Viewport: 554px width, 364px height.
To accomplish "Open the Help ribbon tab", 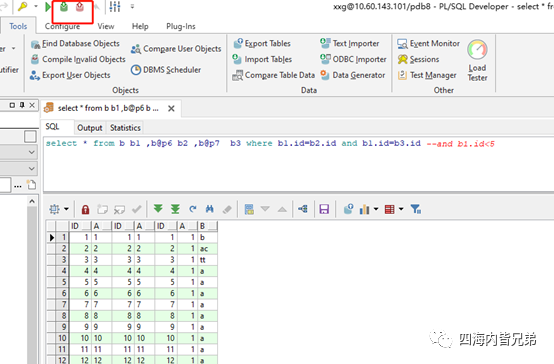I will 140,26.
